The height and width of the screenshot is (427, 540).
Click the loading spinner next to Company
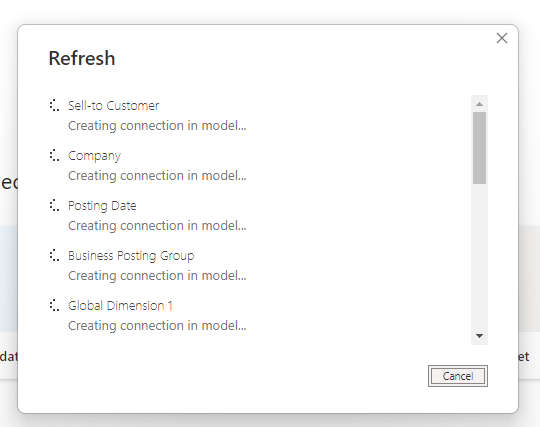click(x=54, y=155)
